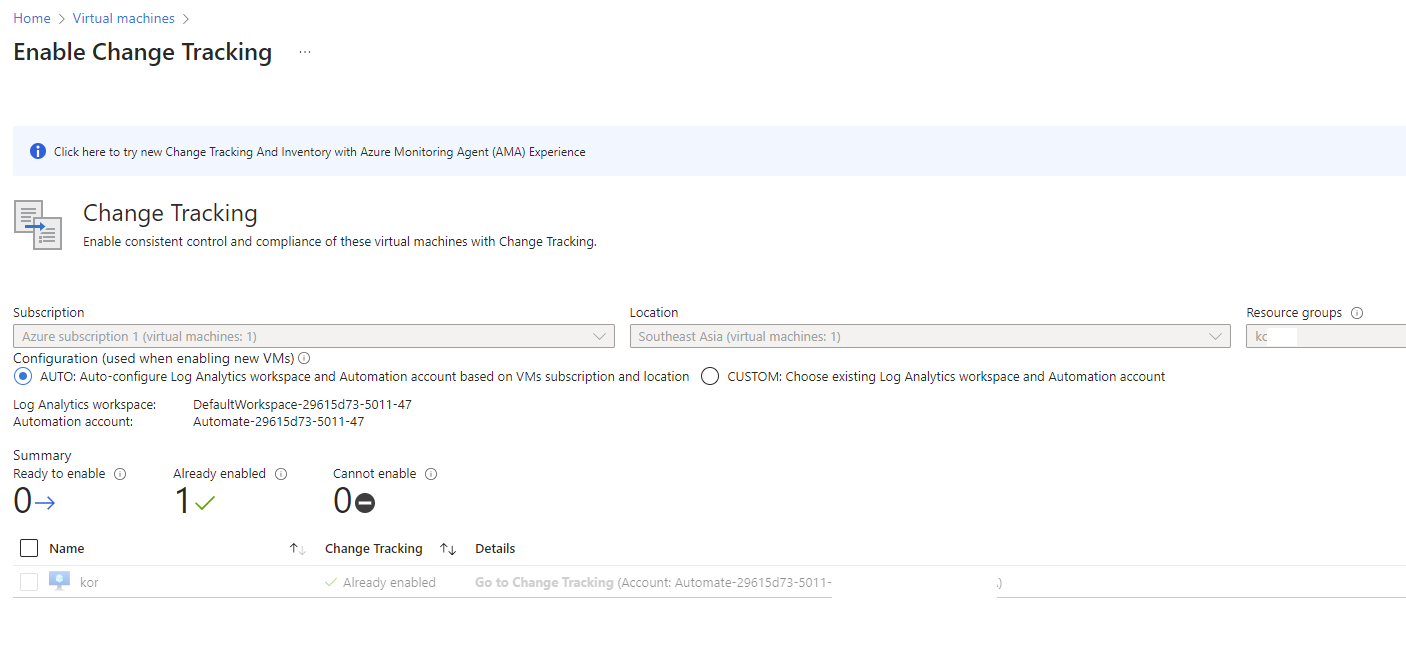Click the Go to Change Tracking link
The height and width of the screenshot is (661, 1406).
click(x=543, y=581)
